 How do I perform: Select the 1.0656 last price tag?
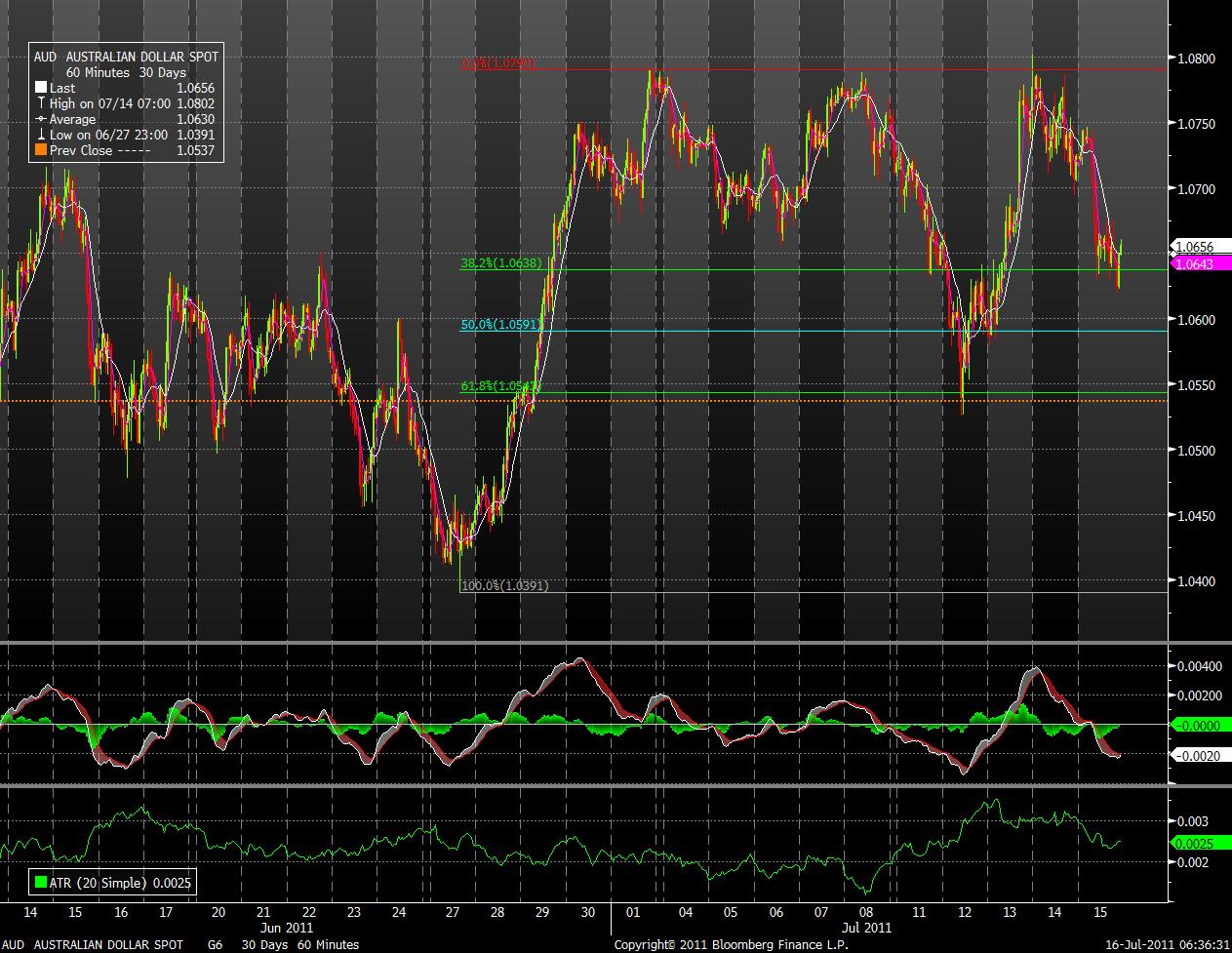pyautogui.click(x=1194, y=247)
